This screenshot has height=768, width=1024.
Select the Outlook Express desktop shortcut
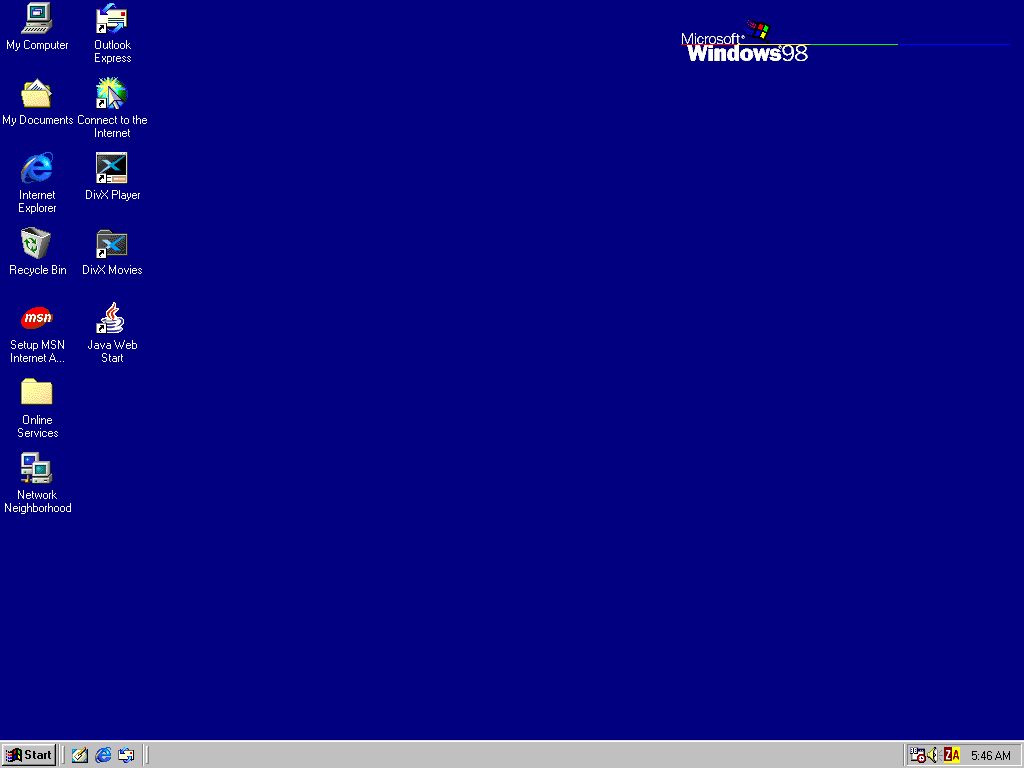pos(112,18)
